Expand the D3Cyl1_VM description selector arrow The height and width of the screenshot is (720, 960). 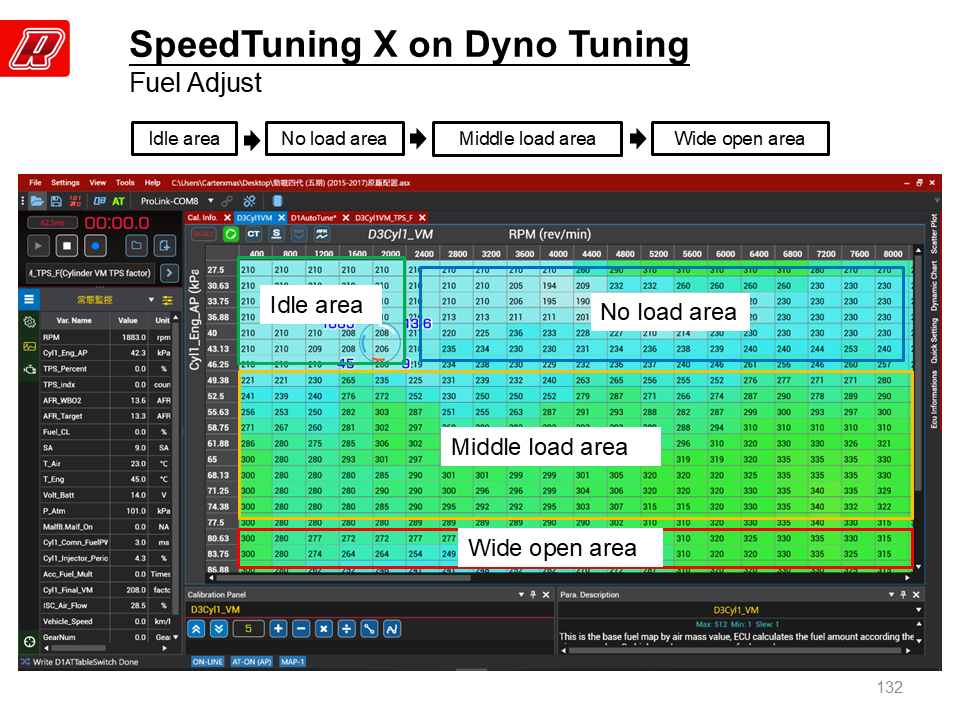[918, 610]
